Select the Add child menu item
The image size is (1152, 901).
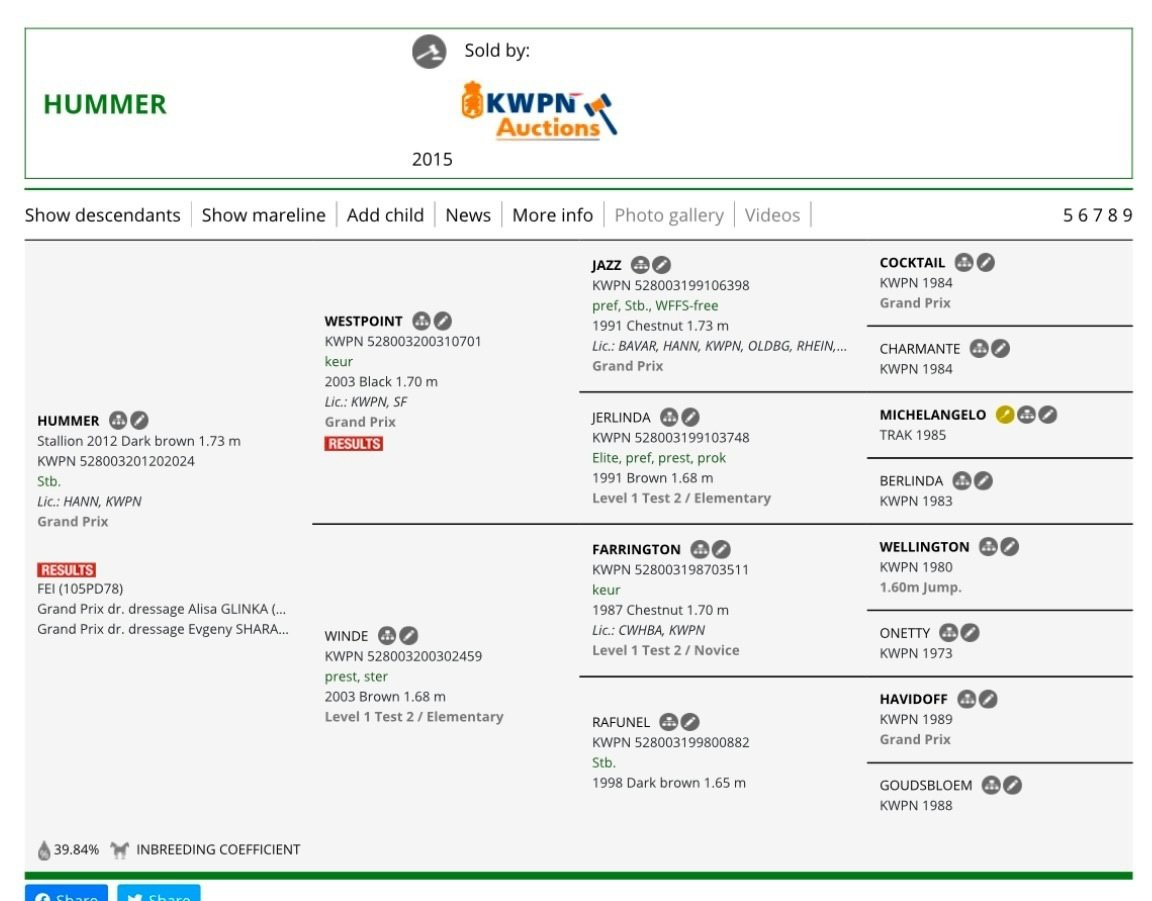click(x=385, y=215)
